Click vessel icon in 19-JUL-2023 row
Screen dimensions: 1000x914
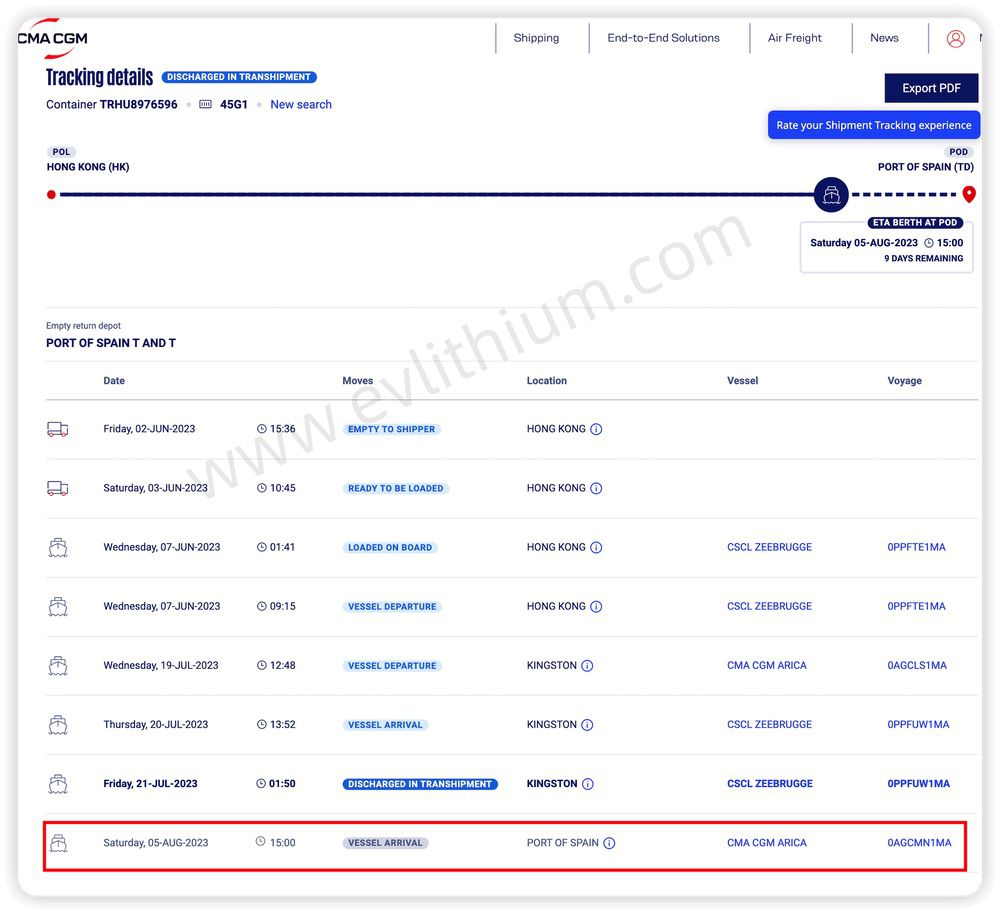(x=58, y=665)
